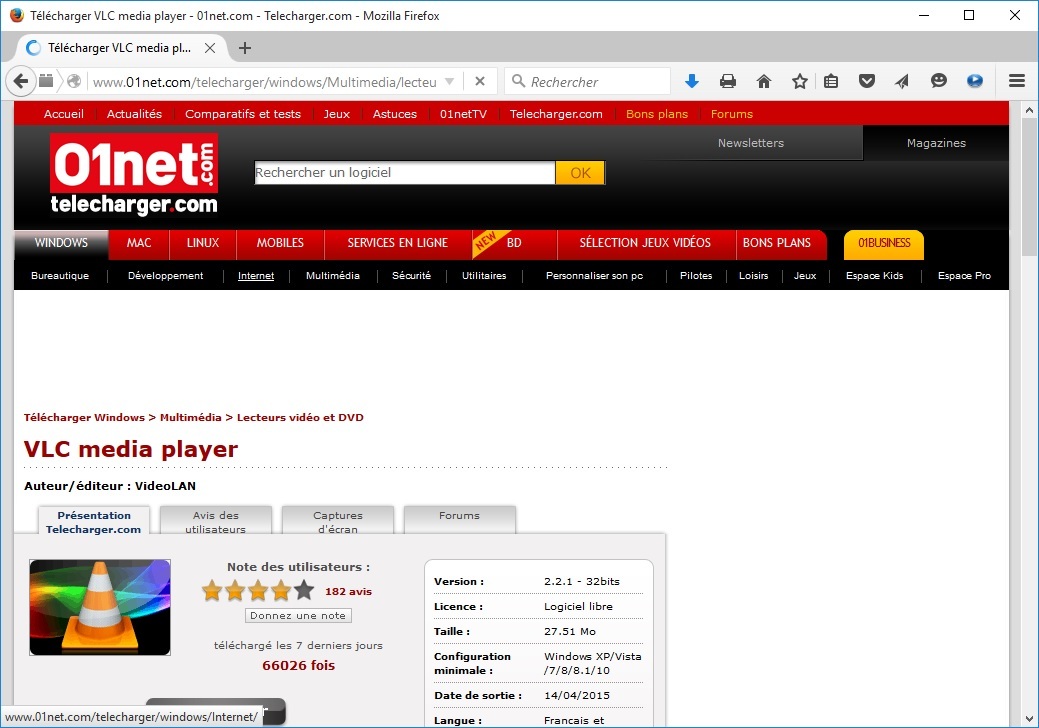Click Télécharger Windows breadcrumb link
Image resolution: width=1039 pixels, height=728 pixels.
pyautogui.click(x=84, y=417)
